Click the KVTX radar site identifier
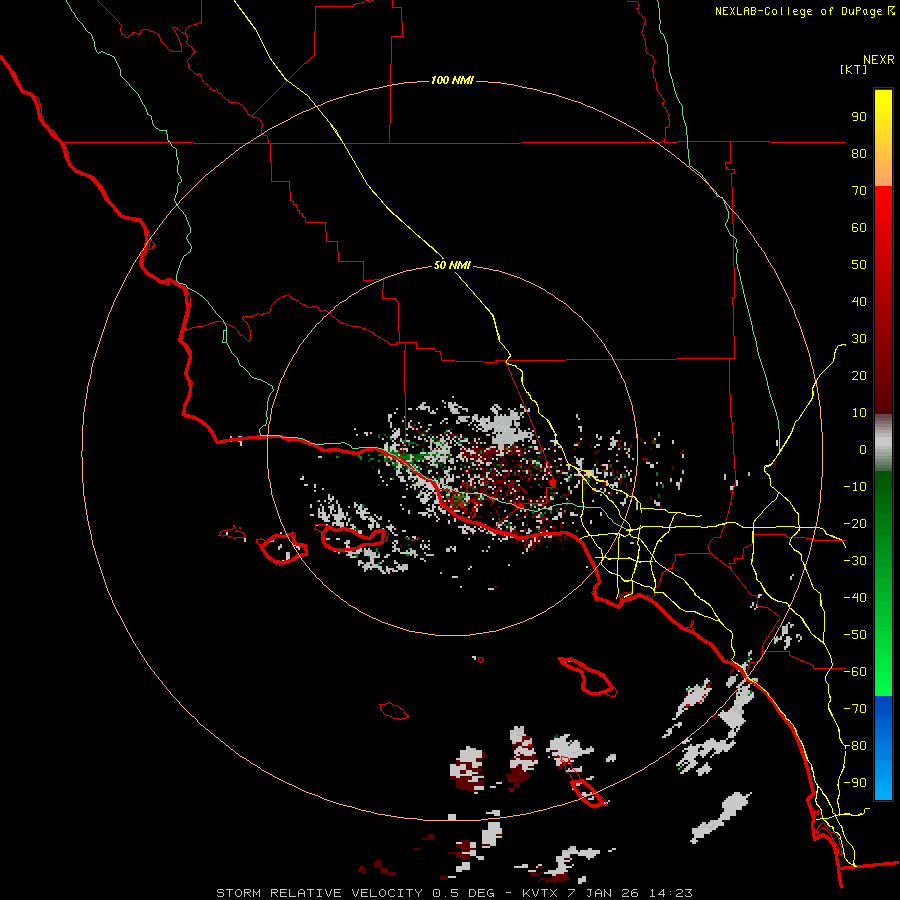 point(540,893)
